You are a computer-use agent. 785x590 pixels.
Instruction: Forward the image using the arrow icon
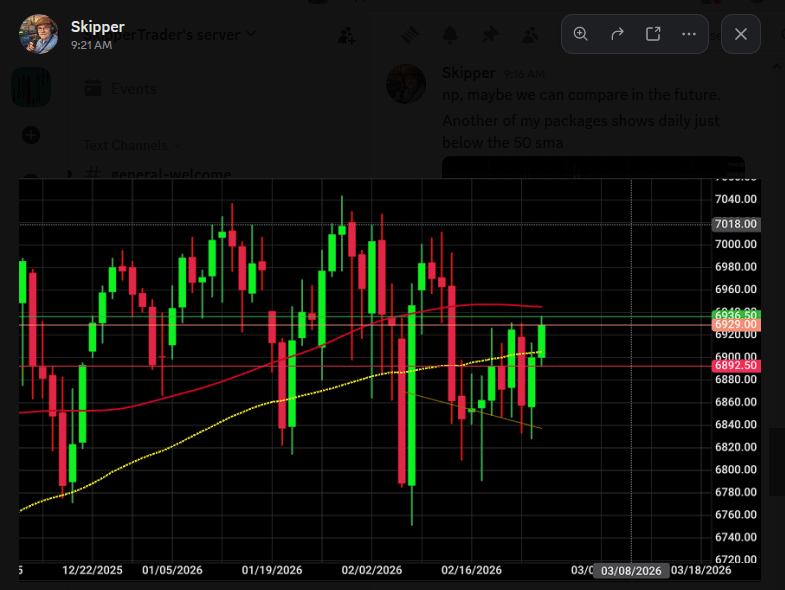pyautogui.click(x=617, y=34)
